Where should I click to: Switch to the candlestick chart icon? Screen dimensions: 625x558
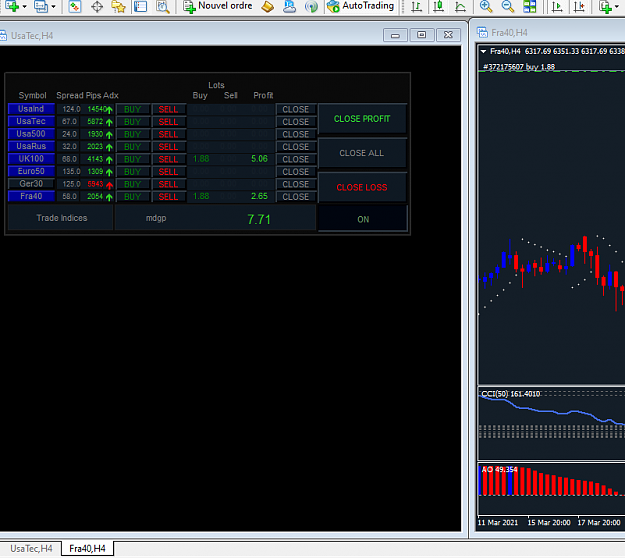click(x=438, y=6)
